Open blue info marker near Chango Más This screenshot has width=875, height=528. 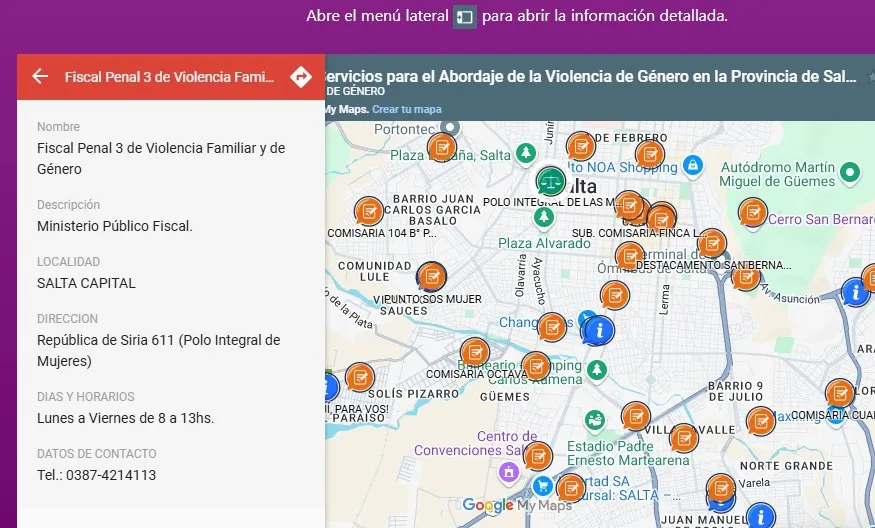(599, 331)
